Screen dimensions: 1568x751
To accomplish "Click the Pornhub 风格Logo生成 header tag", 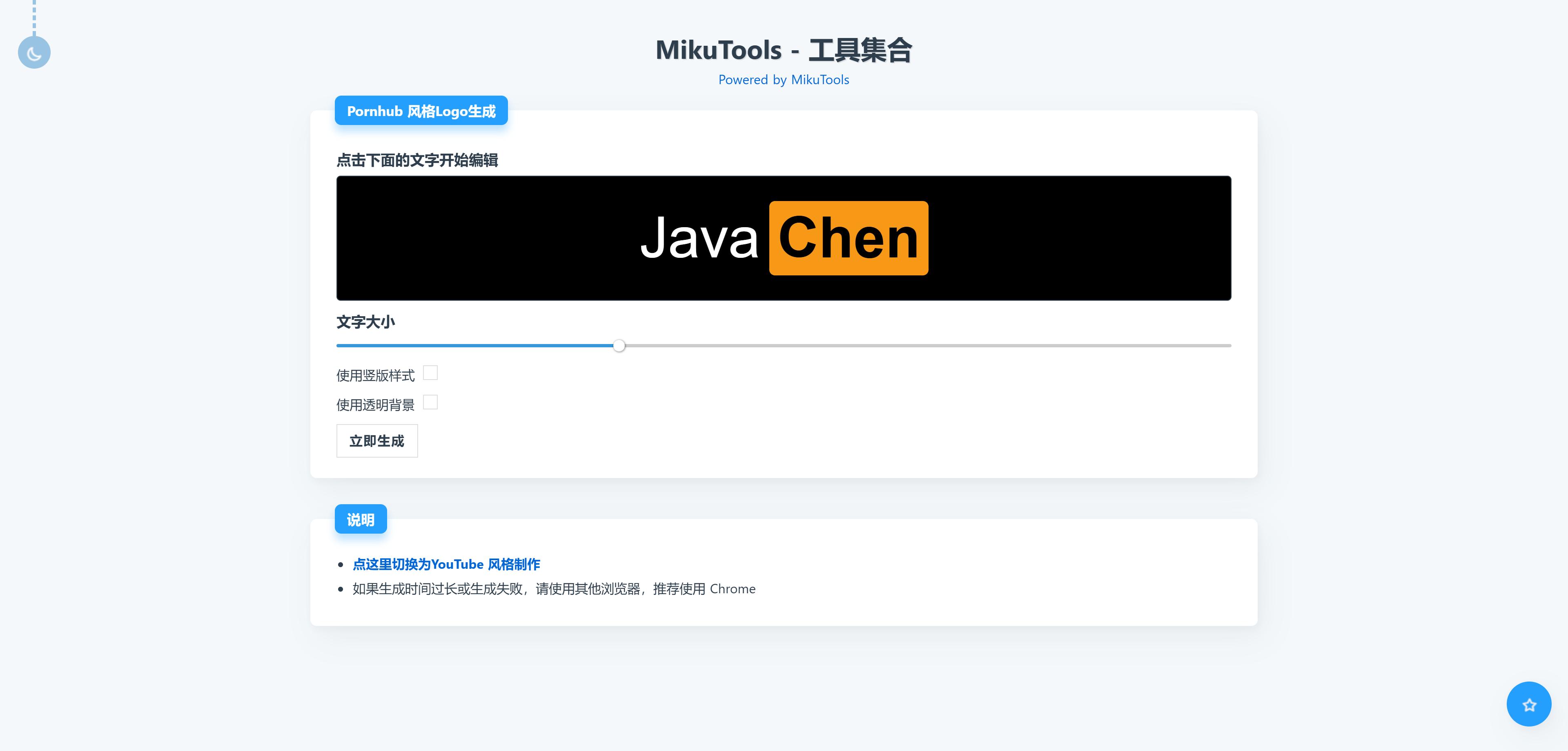I will coord(421,111).
